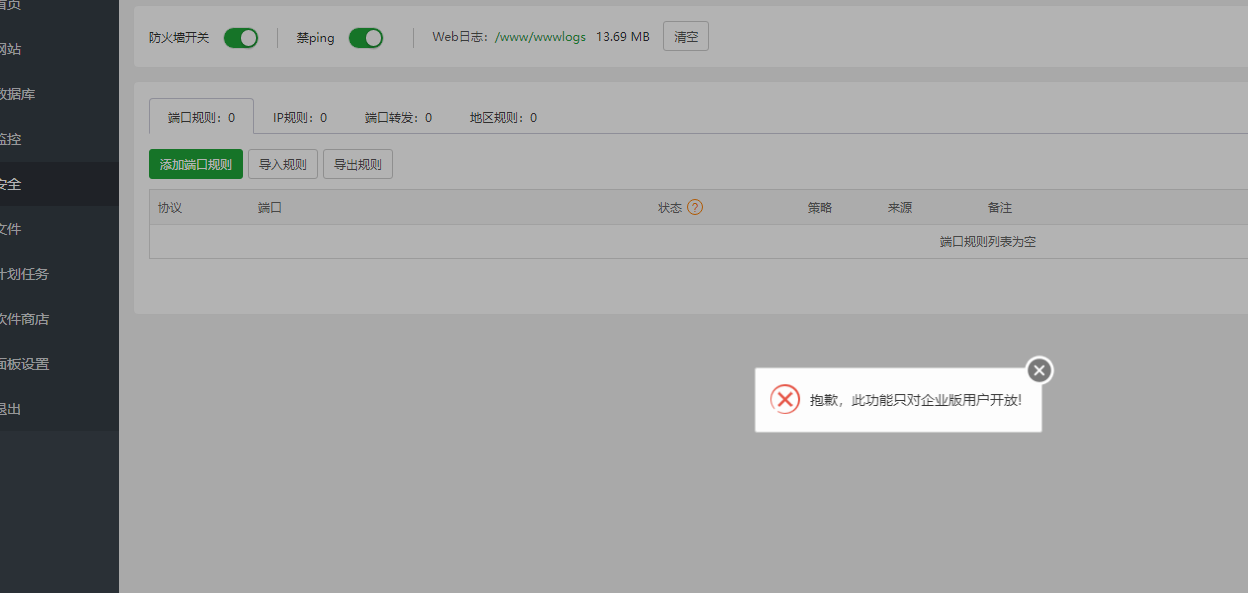Screen dimensions: 1248x593
Task: Switch to the 端口转发 tab
Action: click(397, 117)
